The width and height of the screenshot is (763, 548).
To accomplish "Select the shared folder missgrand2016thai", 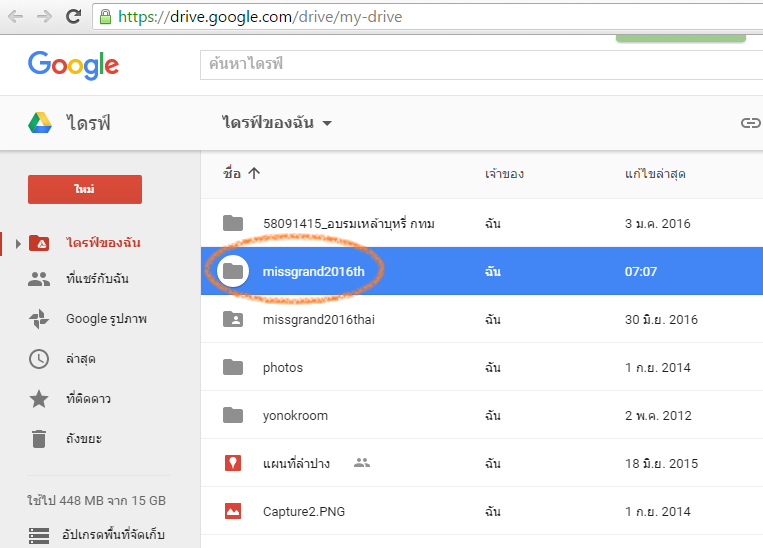I will 324,319.
